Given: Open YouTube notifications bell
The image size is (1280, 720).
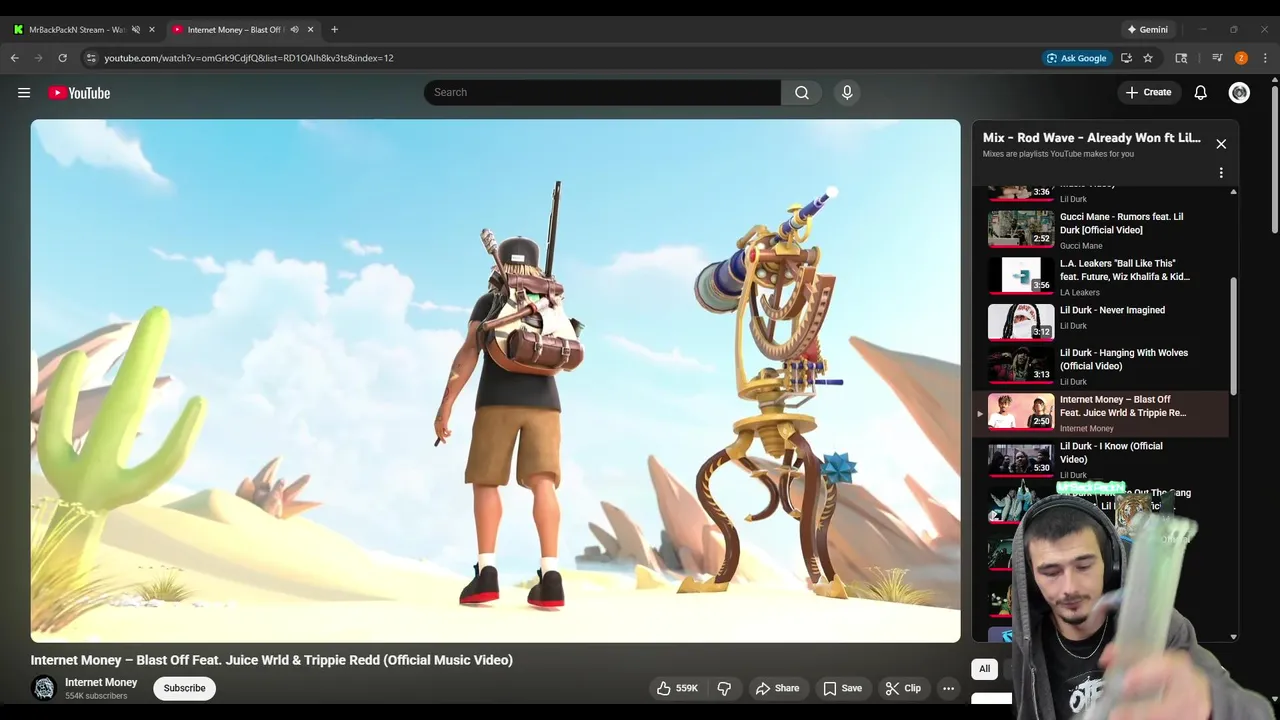Looking at the screenshot, I should (1200, 92).
